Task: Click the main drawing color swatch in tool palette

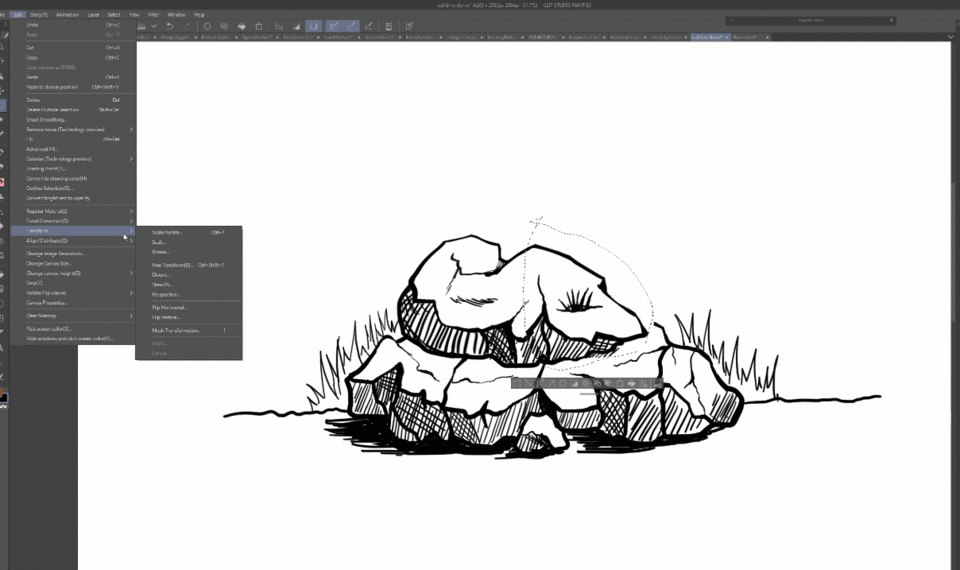Action: point(3,397)
